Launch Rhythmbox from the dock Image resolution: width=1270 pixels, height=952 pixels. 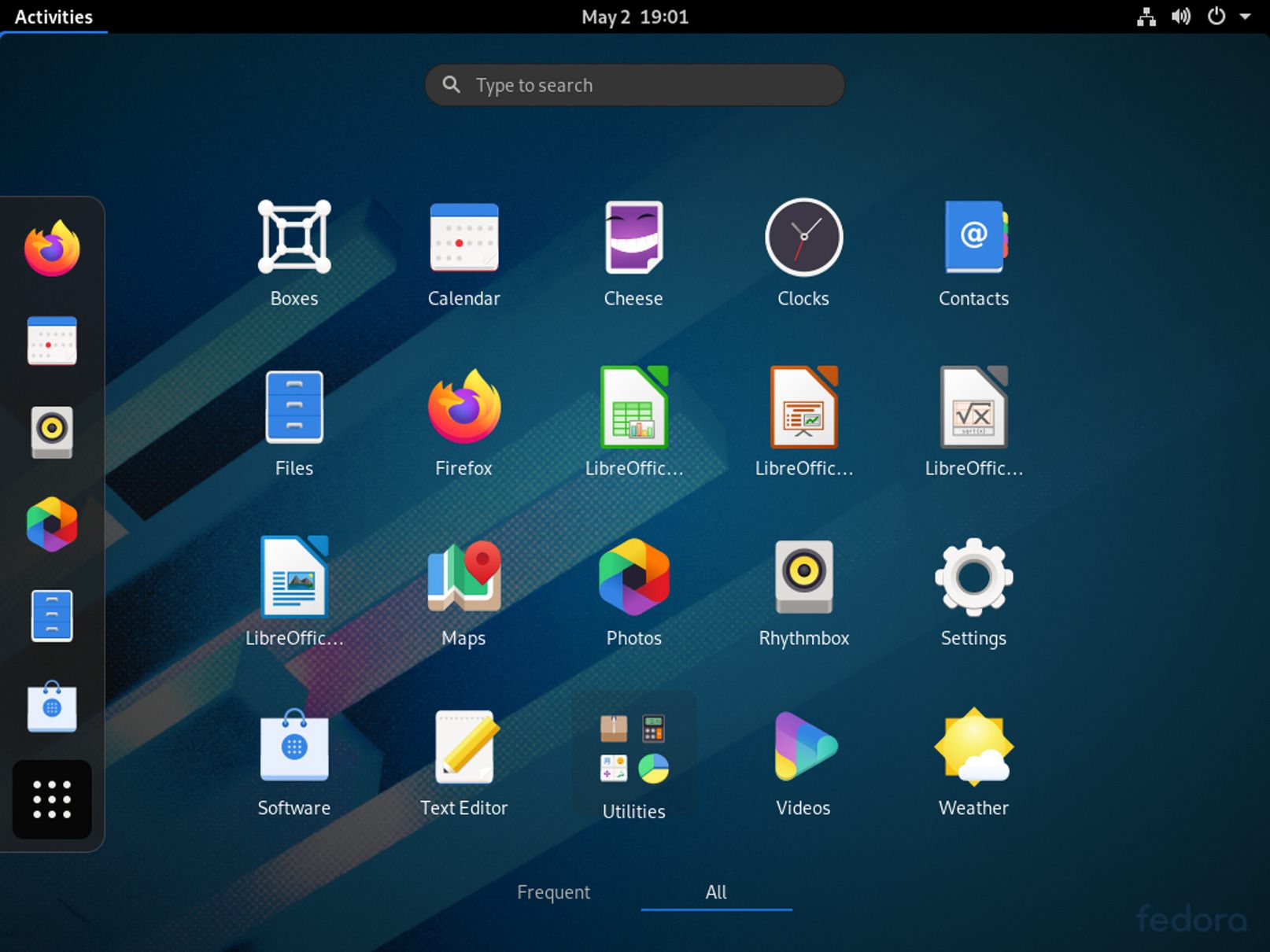(x=52, y=432)
